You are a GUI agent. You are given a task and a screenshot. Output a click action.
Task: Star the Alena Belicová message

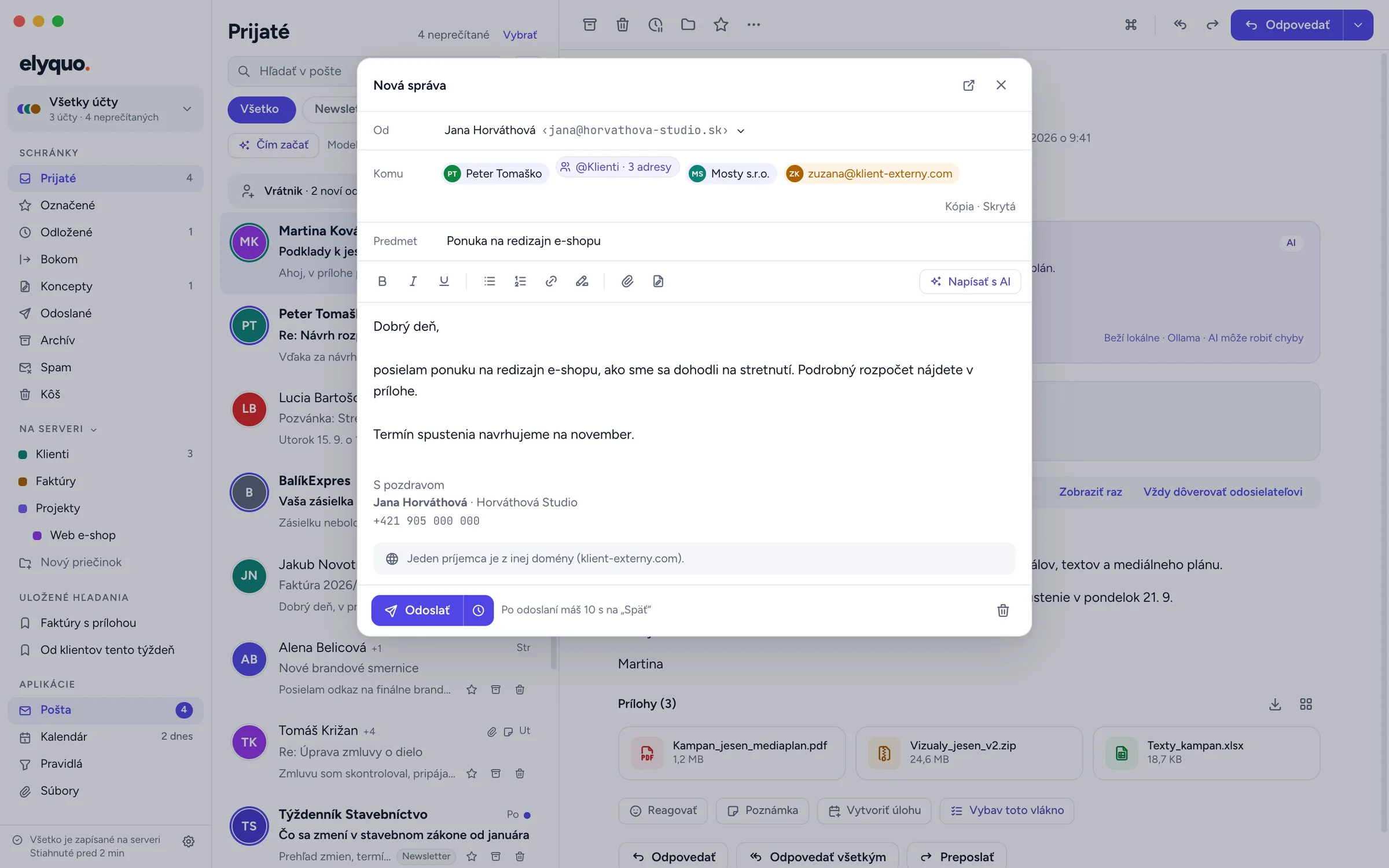tap(472, 690)
